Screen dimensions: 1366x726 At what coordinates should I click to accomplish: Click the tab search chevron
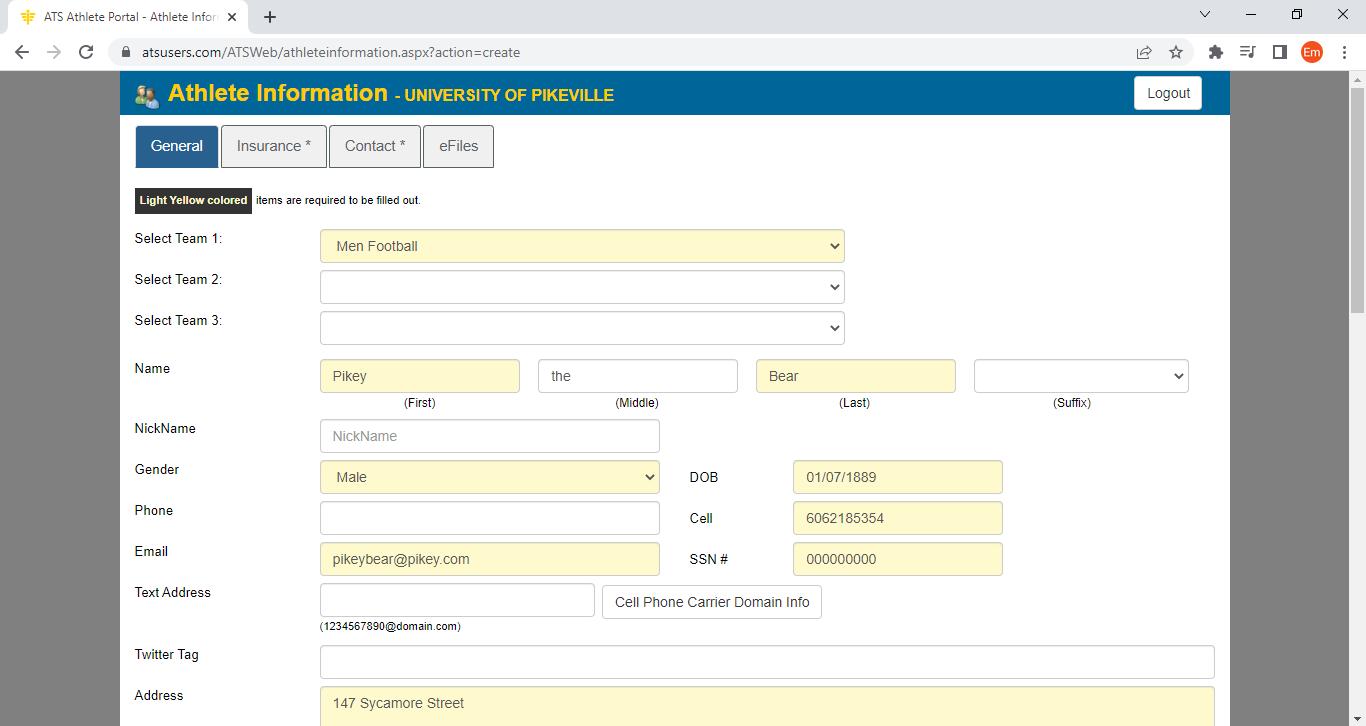(x=1205, y=15)
